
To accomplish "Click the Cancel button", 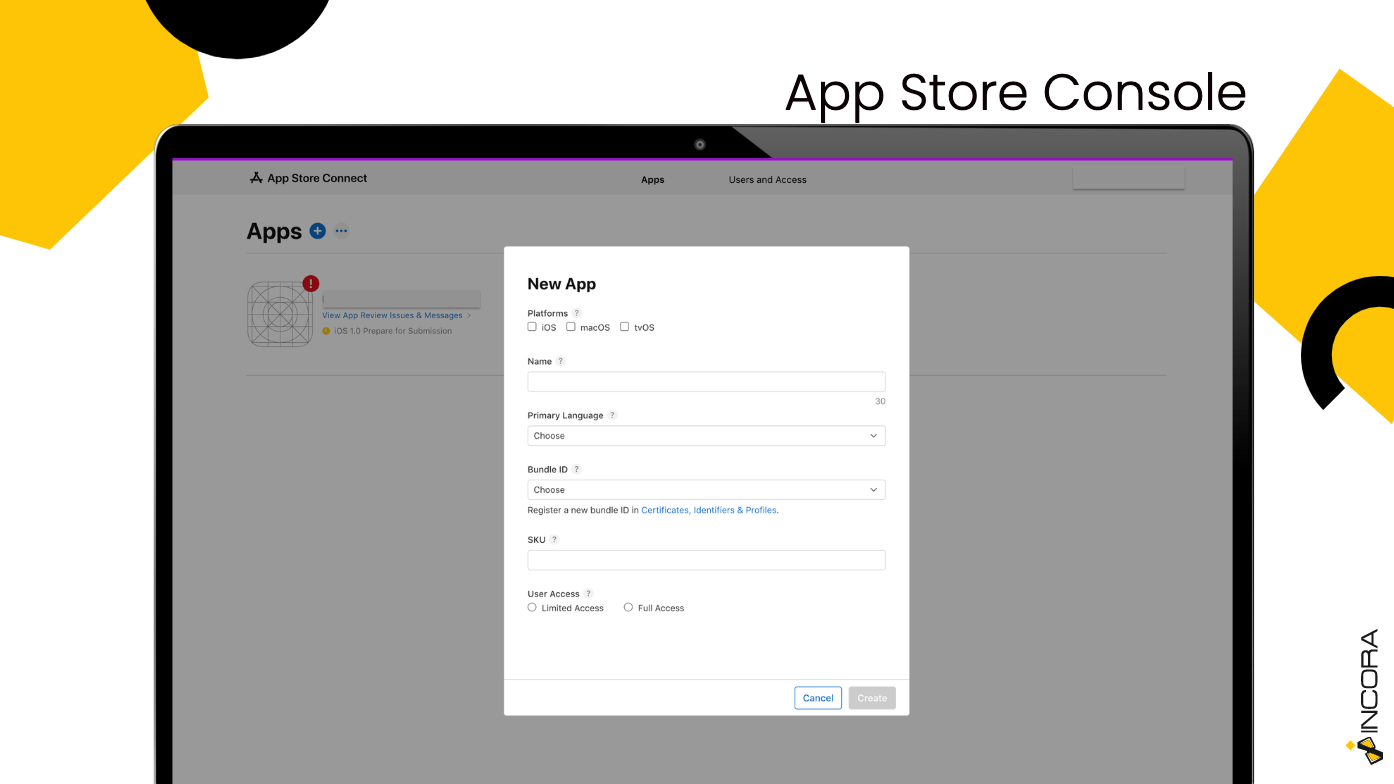I will (x=818, y=698).
